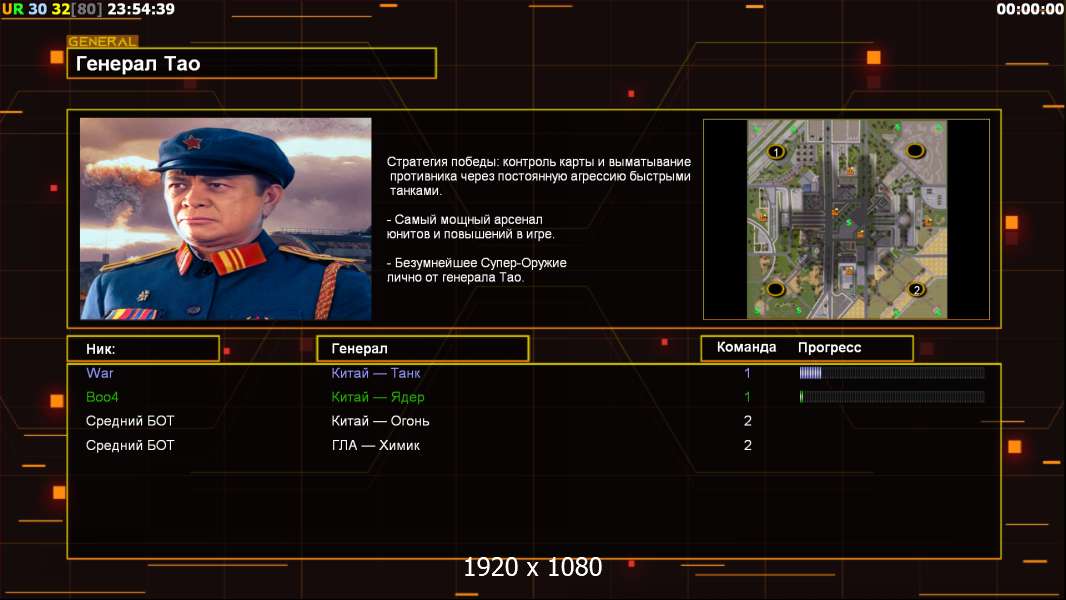Click team number in Китай — Огонь row
Viewport: 1066px width, 600px height.
[747, 421]
